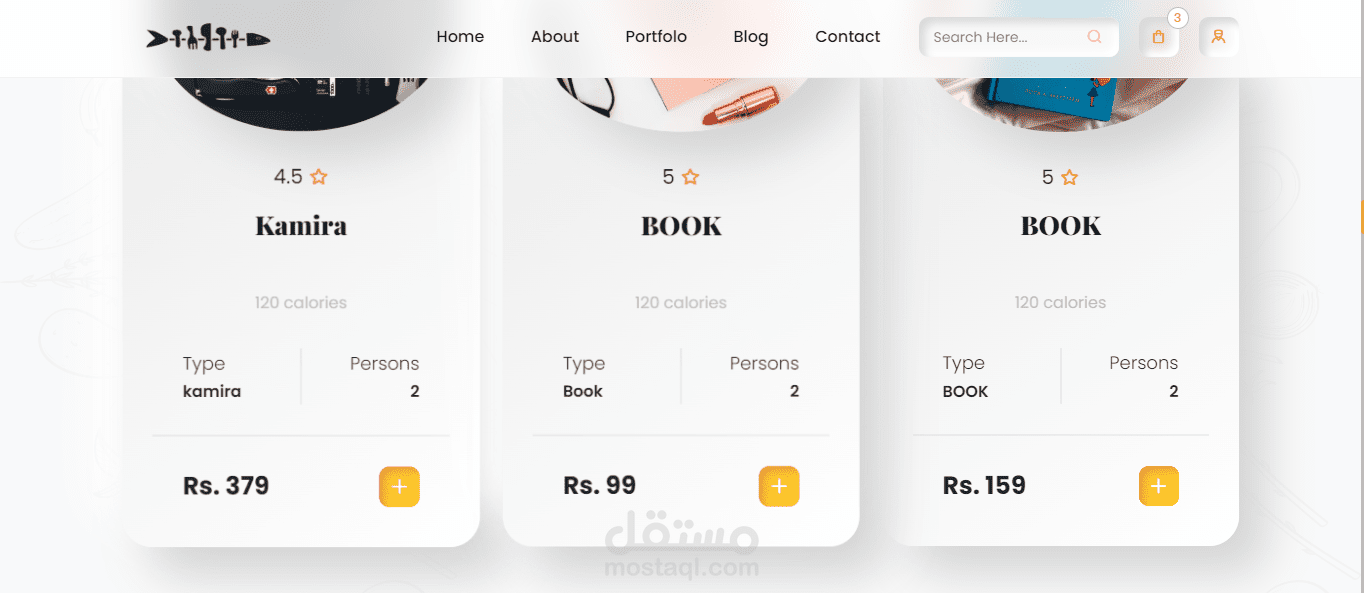1364x593 pixels.
Task: Open the user profile icon
Action: [1218, 37]
